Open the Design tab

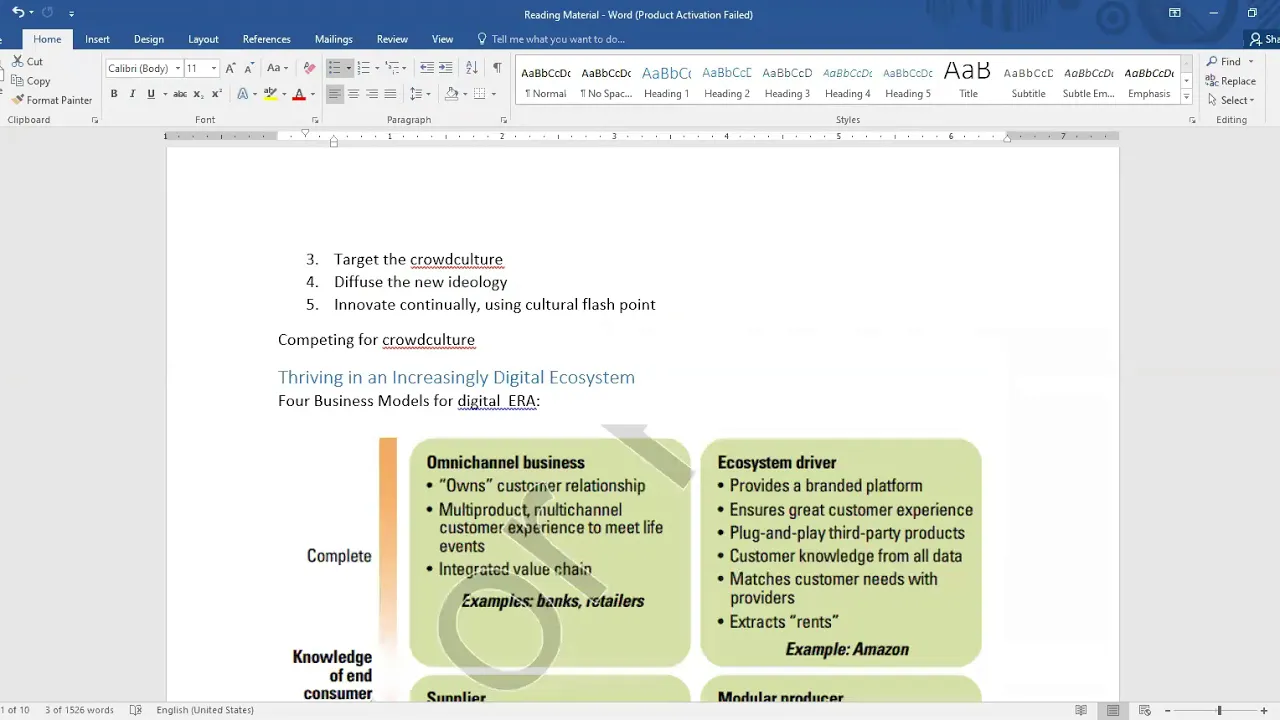(149, 39)
